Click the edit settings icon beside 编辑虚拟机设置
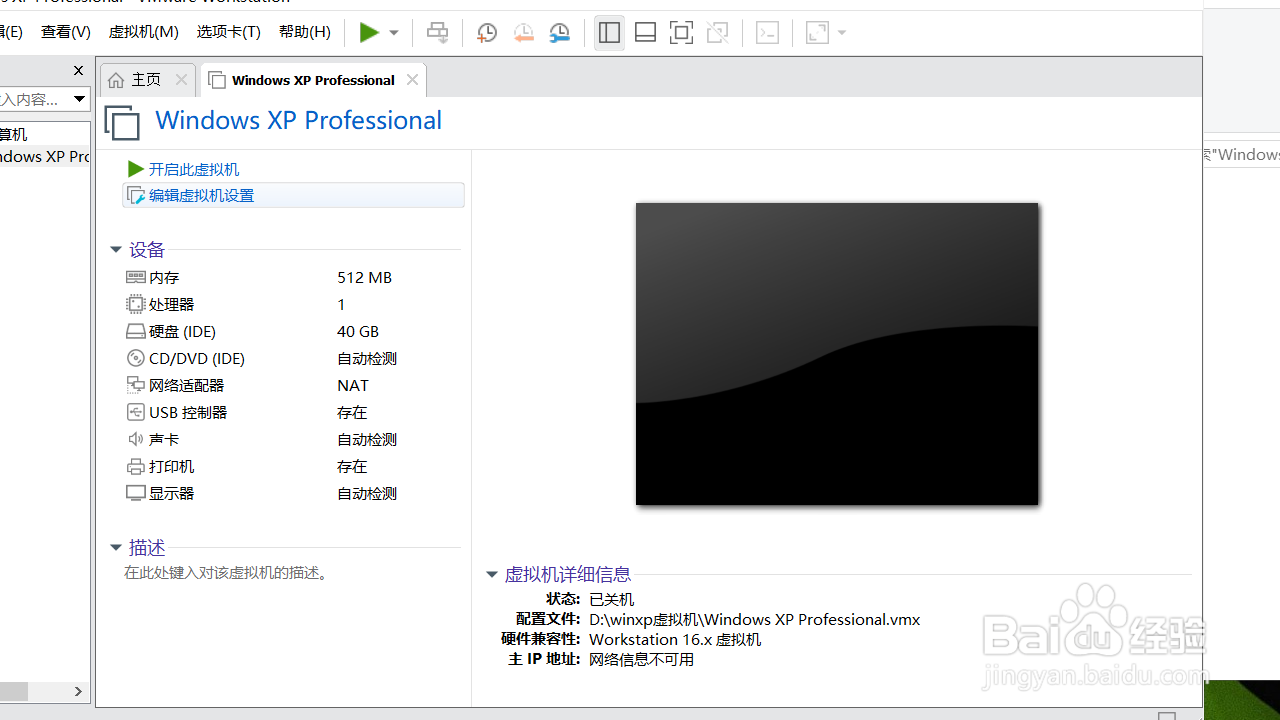 click(136, 195)
